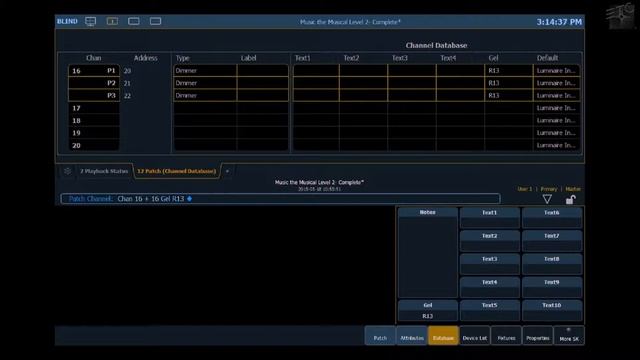Click the Fixtures softkey
The height and width of the screenshot is (360, 640).
(506, 336)
